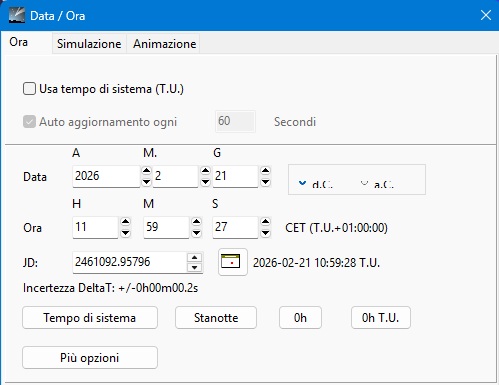Decrease the year with the down arrow

146,182
